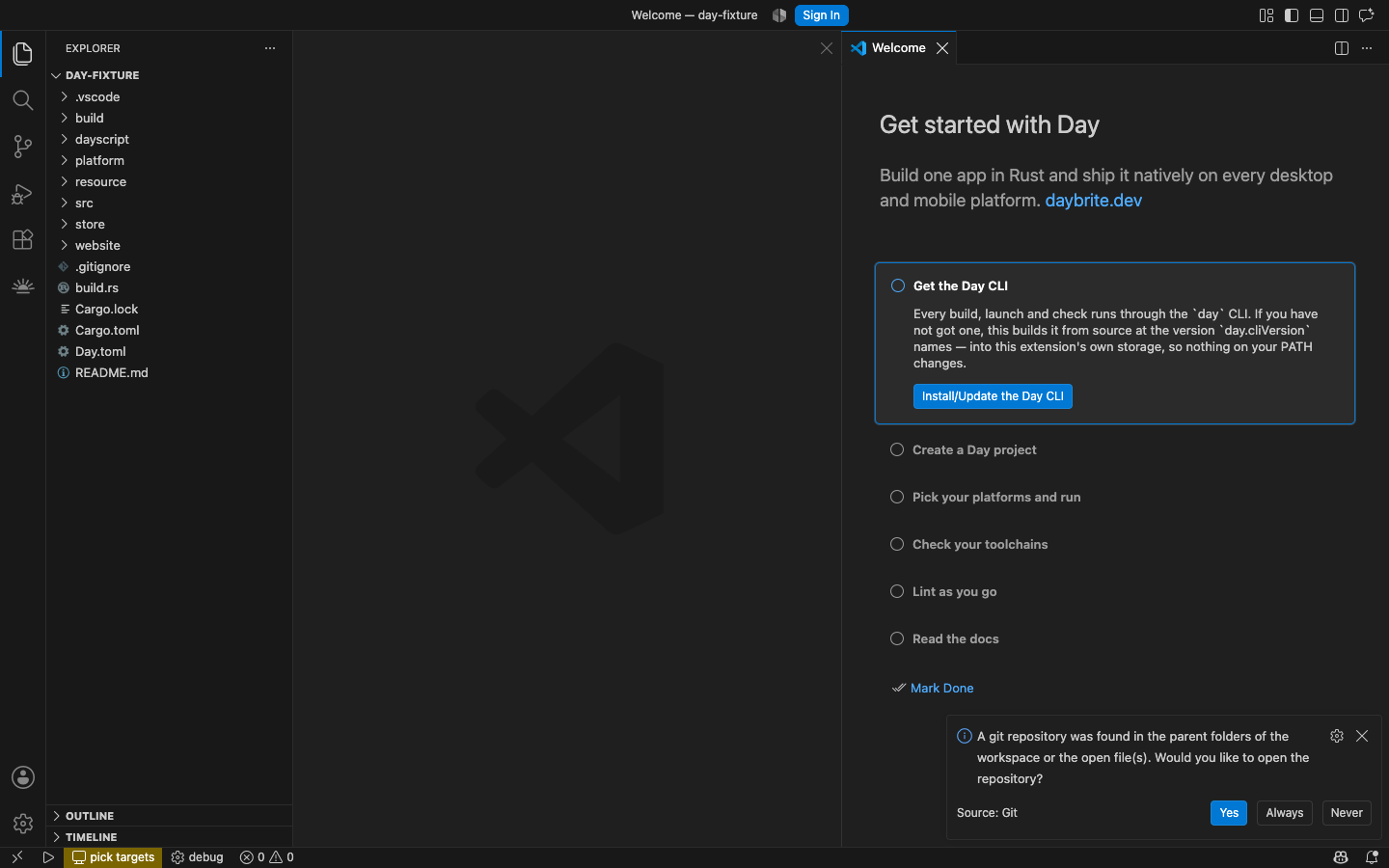This screenshot has width=1389, height=868.
Task: Click the Explorer views and more actions ellipsis
Action: coord(270,48)
